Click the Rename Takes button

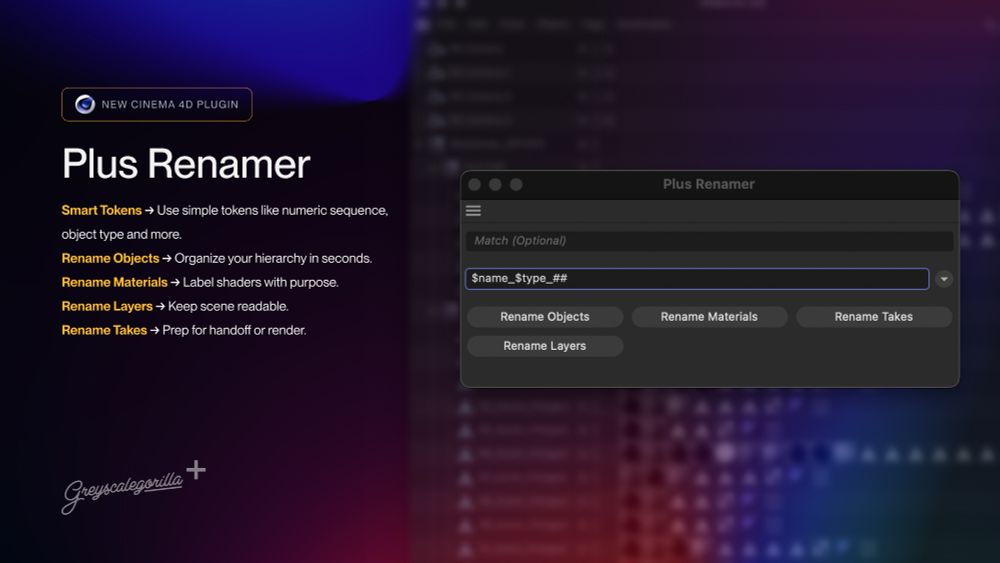coord(874,317)
